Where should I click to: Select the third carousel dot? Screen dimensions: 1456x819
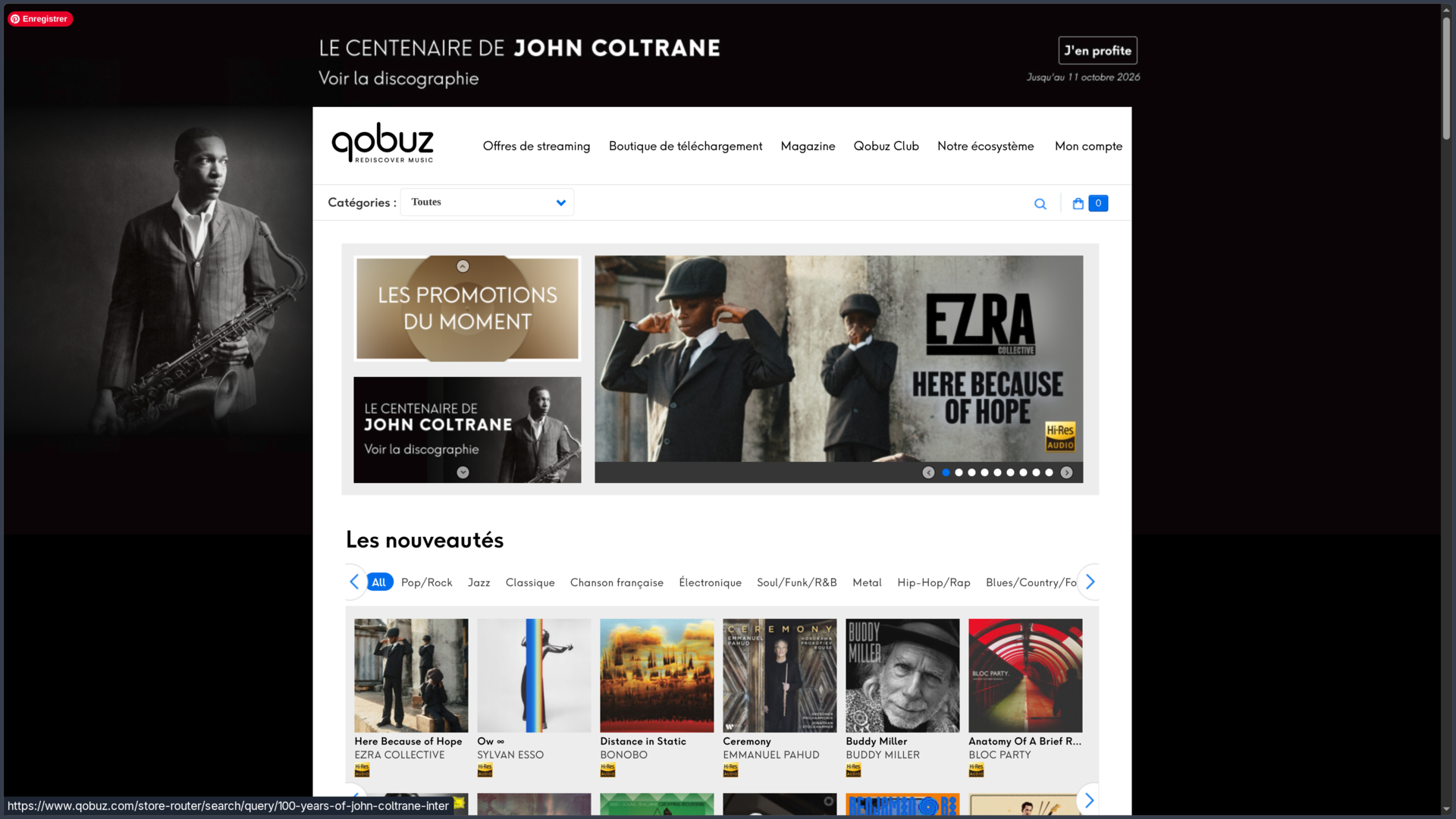tap(971, 472)
